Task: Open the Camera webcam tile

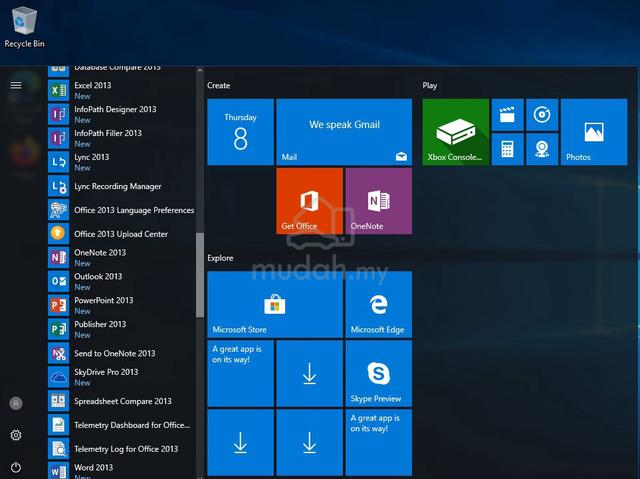Action: [x=542, y=149]
